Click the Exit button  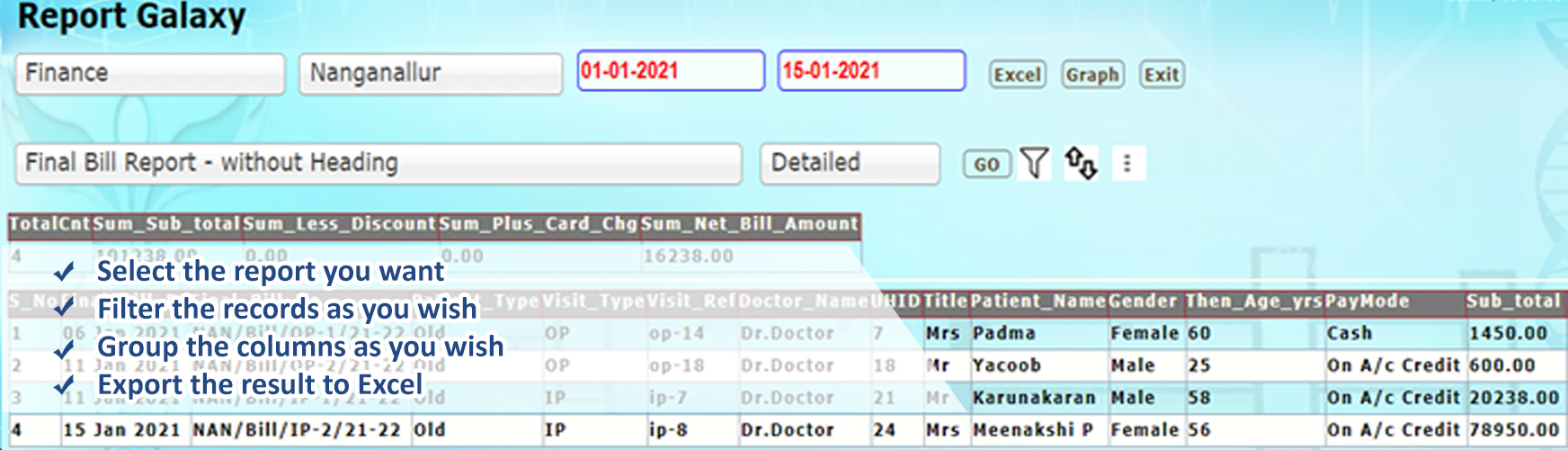1161,75
